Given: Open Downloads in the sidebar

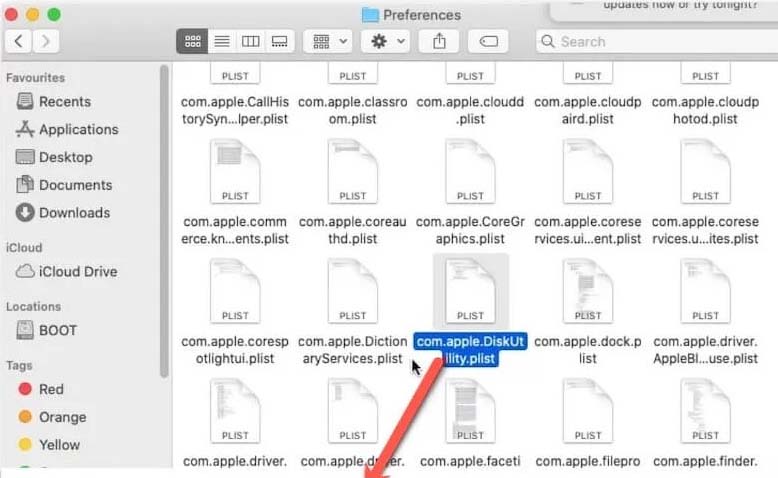Looking at the screenshot, I should [x=63, y=212].
